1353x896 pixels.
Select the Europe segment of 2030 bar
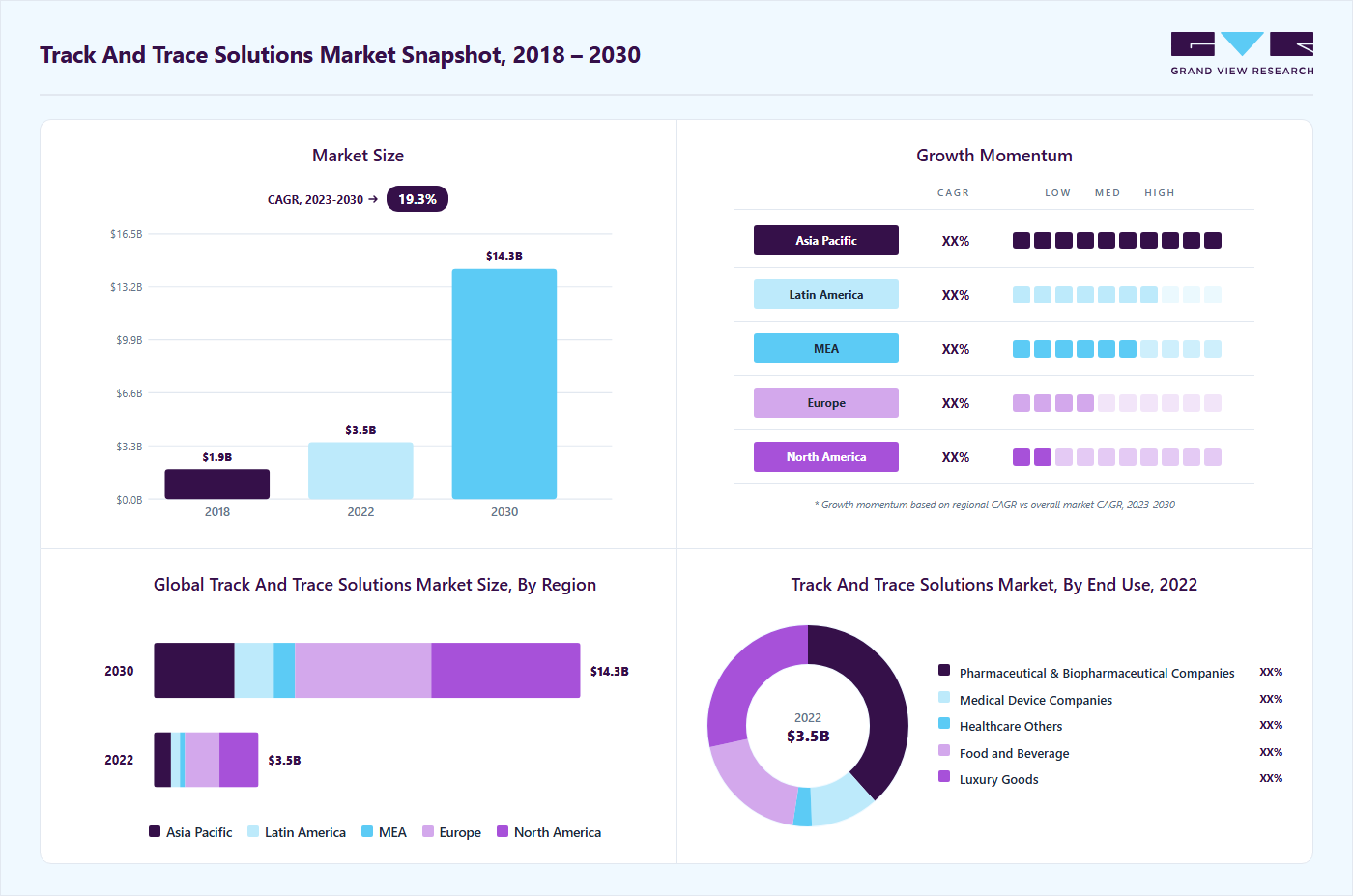(363, 671)
